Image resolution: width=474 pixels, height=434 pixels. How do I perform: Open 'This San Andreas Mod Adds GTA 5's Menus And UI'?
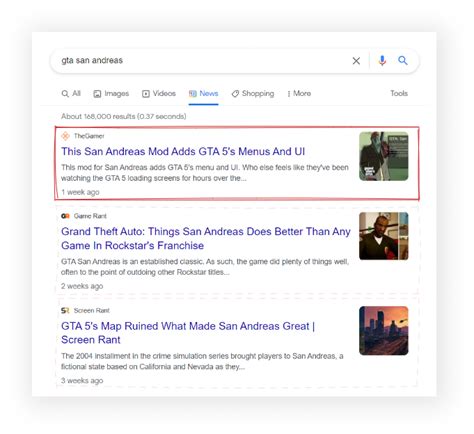(x=183, y=151)
